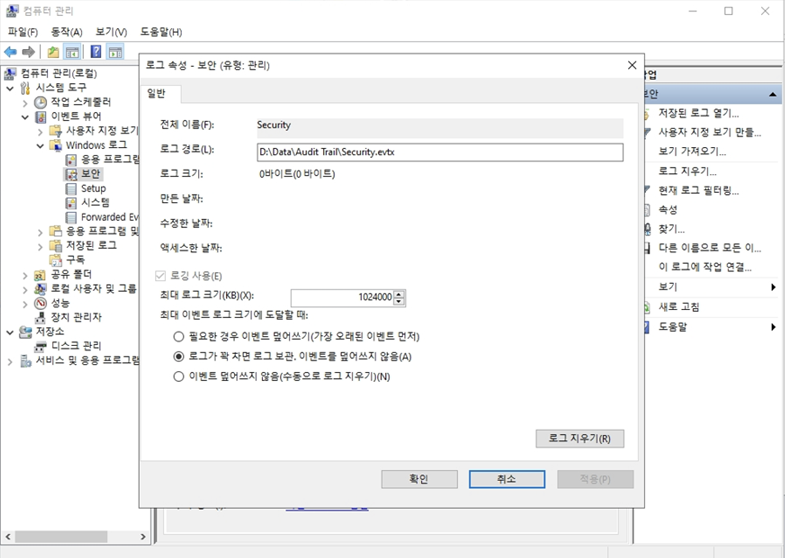The height and width of the screenshot is (558, 785).
Task: Click the 로그 지우기(R) button
Action: (580, 438)
